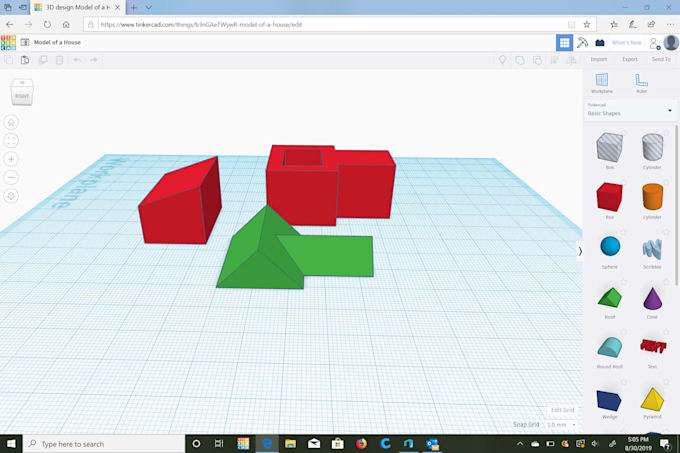Screen dimensions: 680x453
Task: Click the Send To button
Action: tap(661, 59)
